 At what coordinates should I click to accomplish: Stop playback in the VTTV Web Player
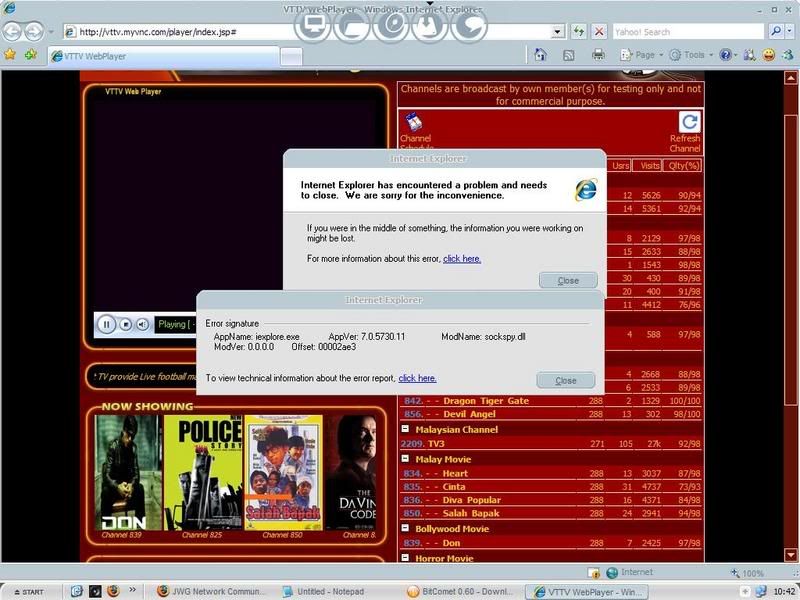(126, 324)
